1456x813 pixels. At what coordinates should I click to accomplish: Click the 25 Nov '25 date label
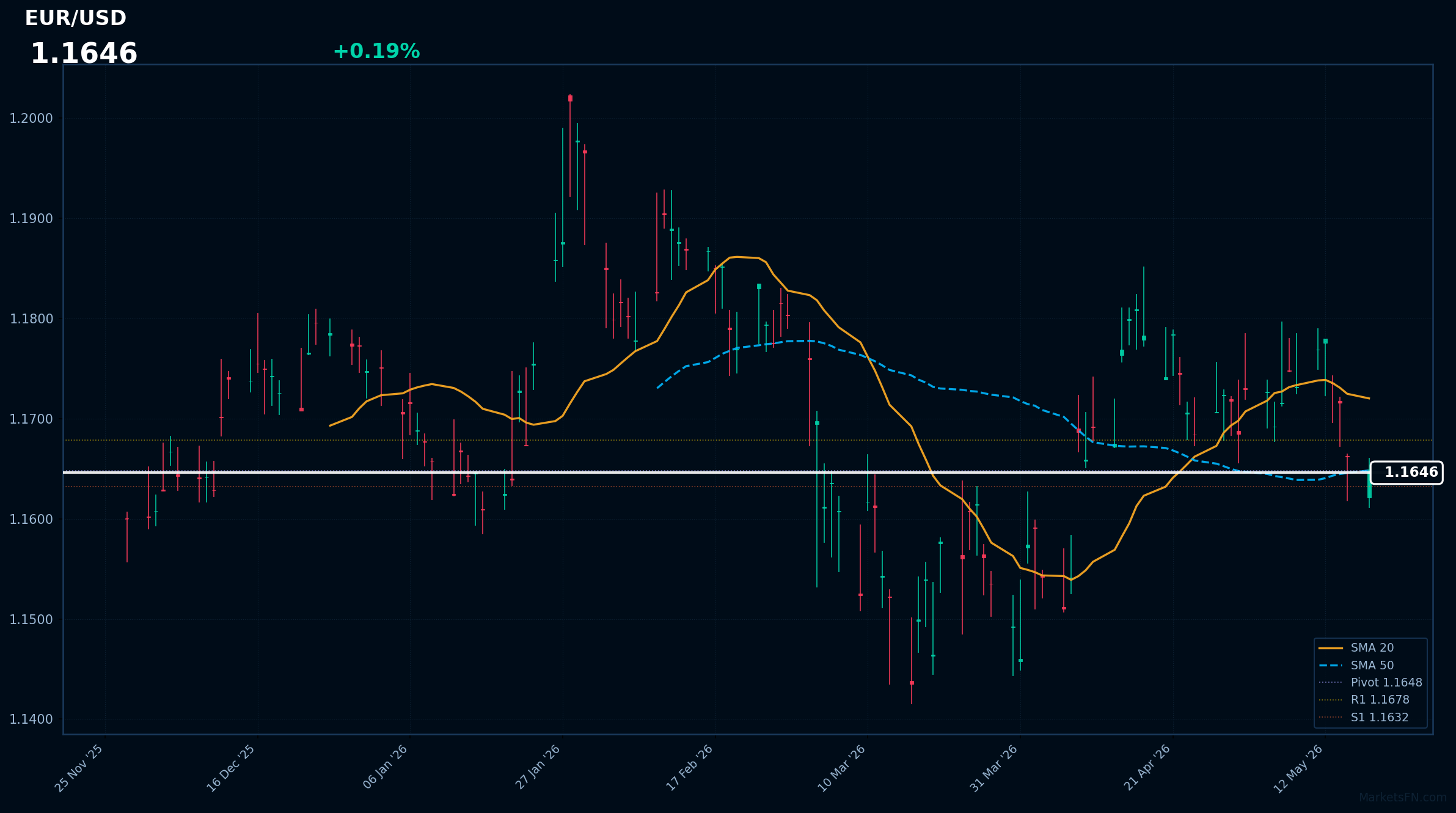click(x=79, y=768)
